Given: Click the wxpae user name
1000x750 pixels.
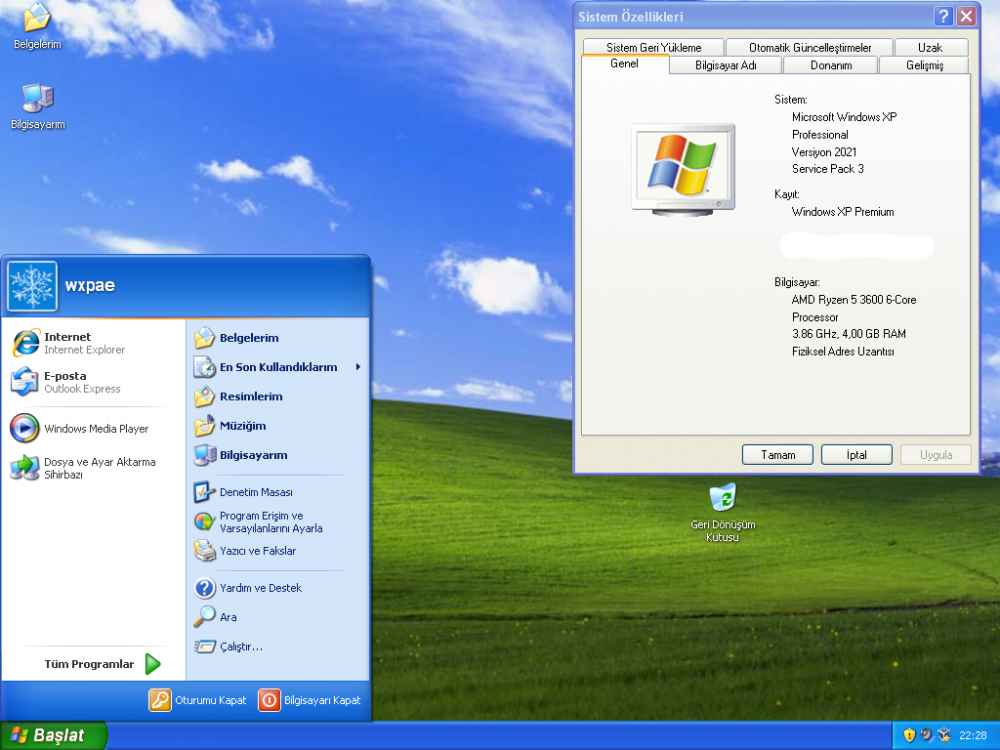Looking at the screenshot, I should (x=90, y=285).
